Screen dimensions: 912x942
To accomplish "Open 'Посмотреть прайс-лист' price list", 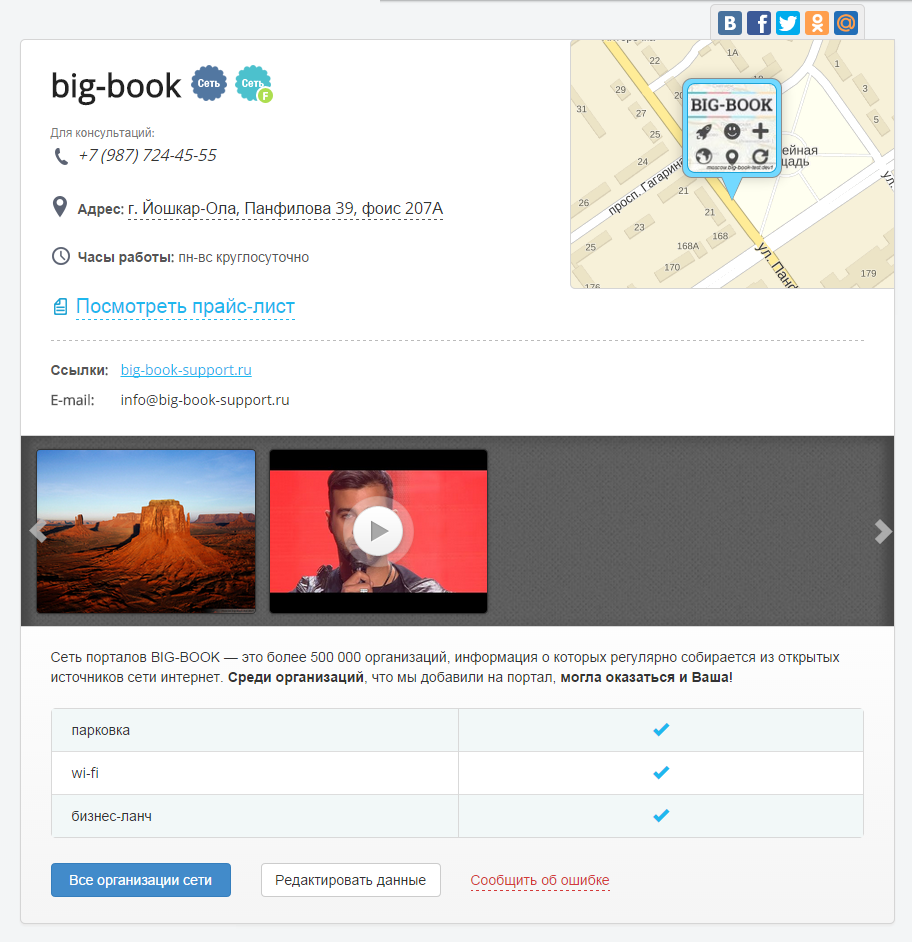I will (x=185, y=307).
